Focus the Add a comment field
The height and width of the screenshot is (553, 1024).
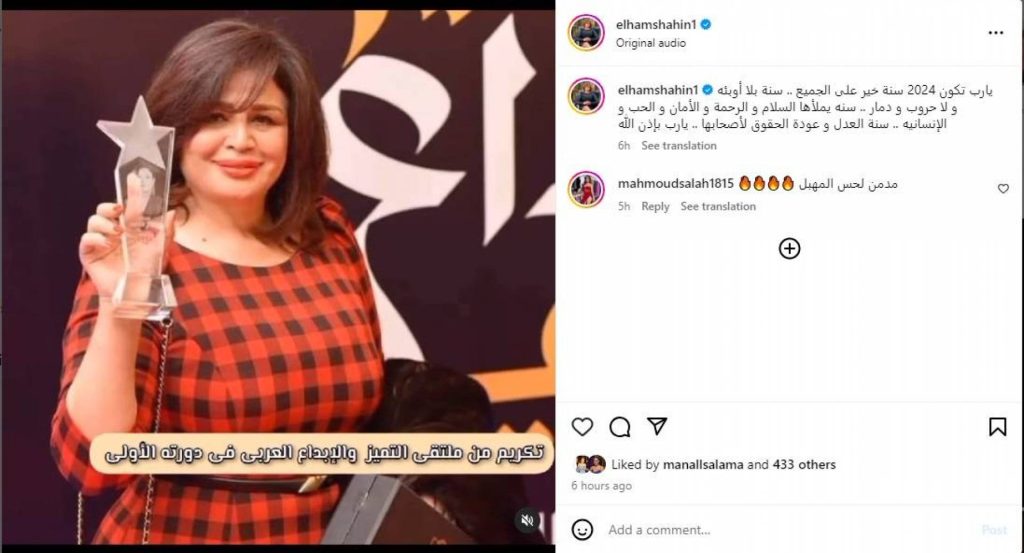(790, 530)
